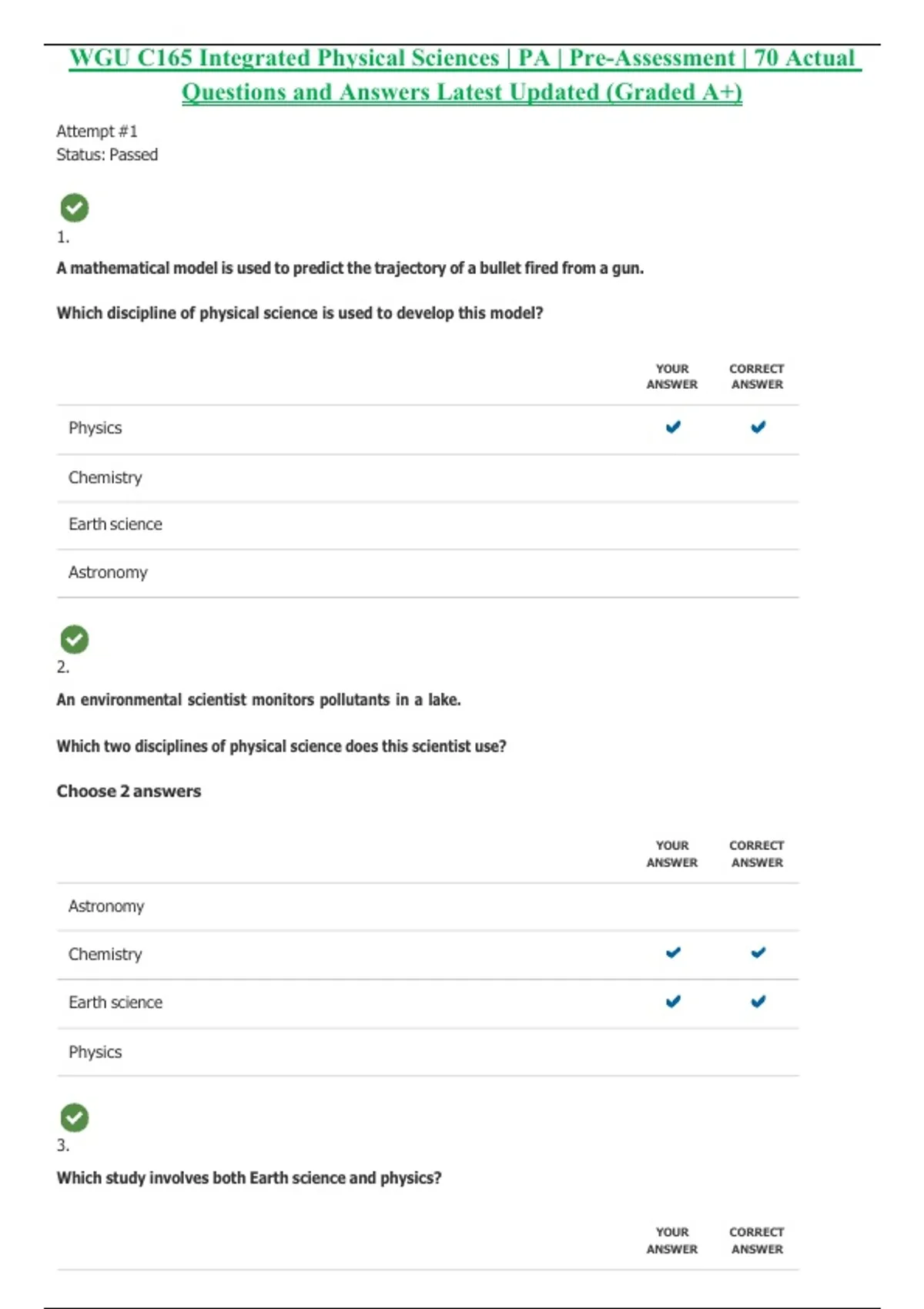Click the 'Choose 2 answers' instruction text
Image resolution: width=924 pixels, height=1309 pixels.
pyautogui.click(x=129, y=791)
